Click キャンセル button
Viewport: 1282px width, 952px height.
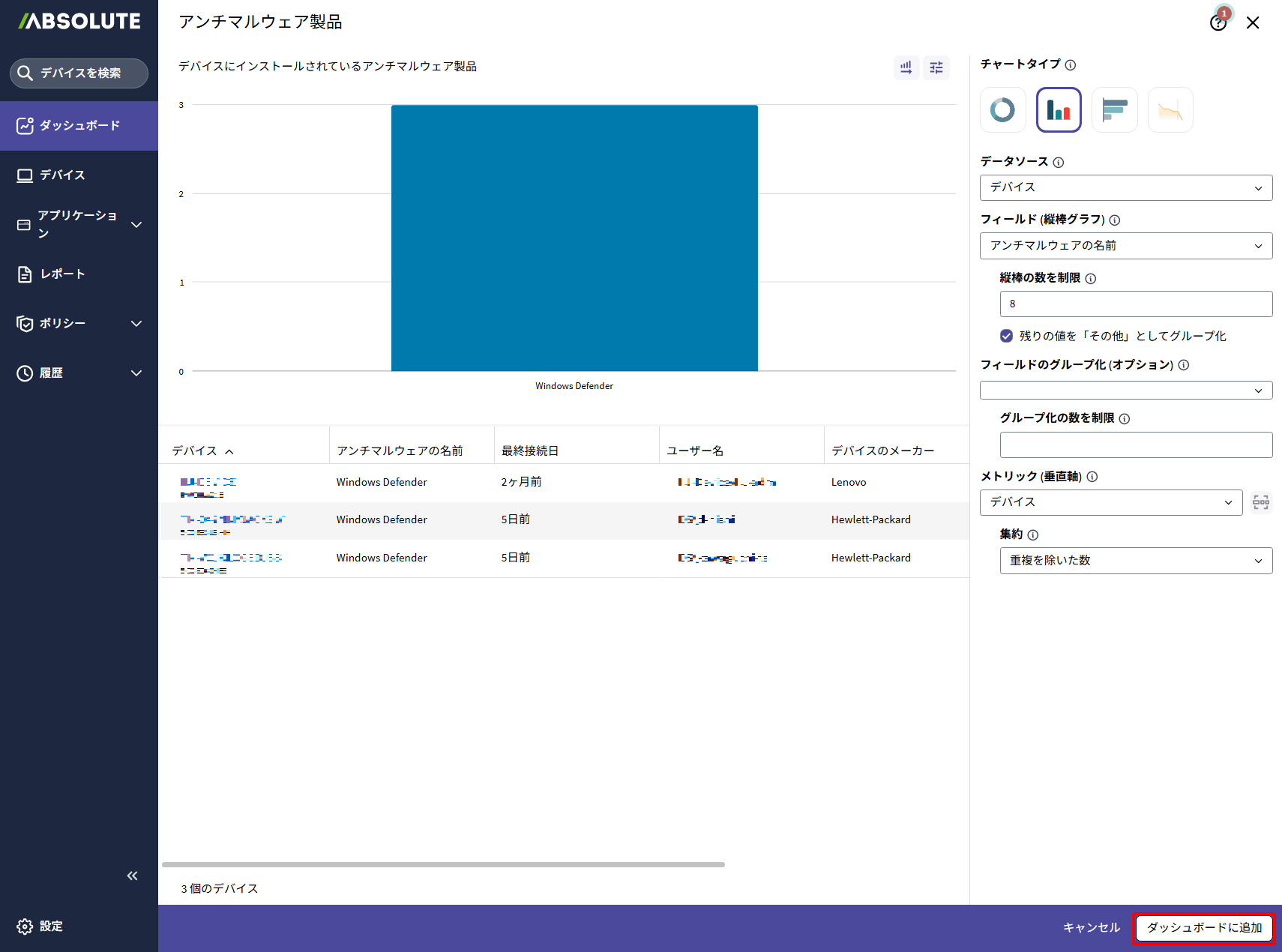pyautogui.click(x=1092, y=928)
